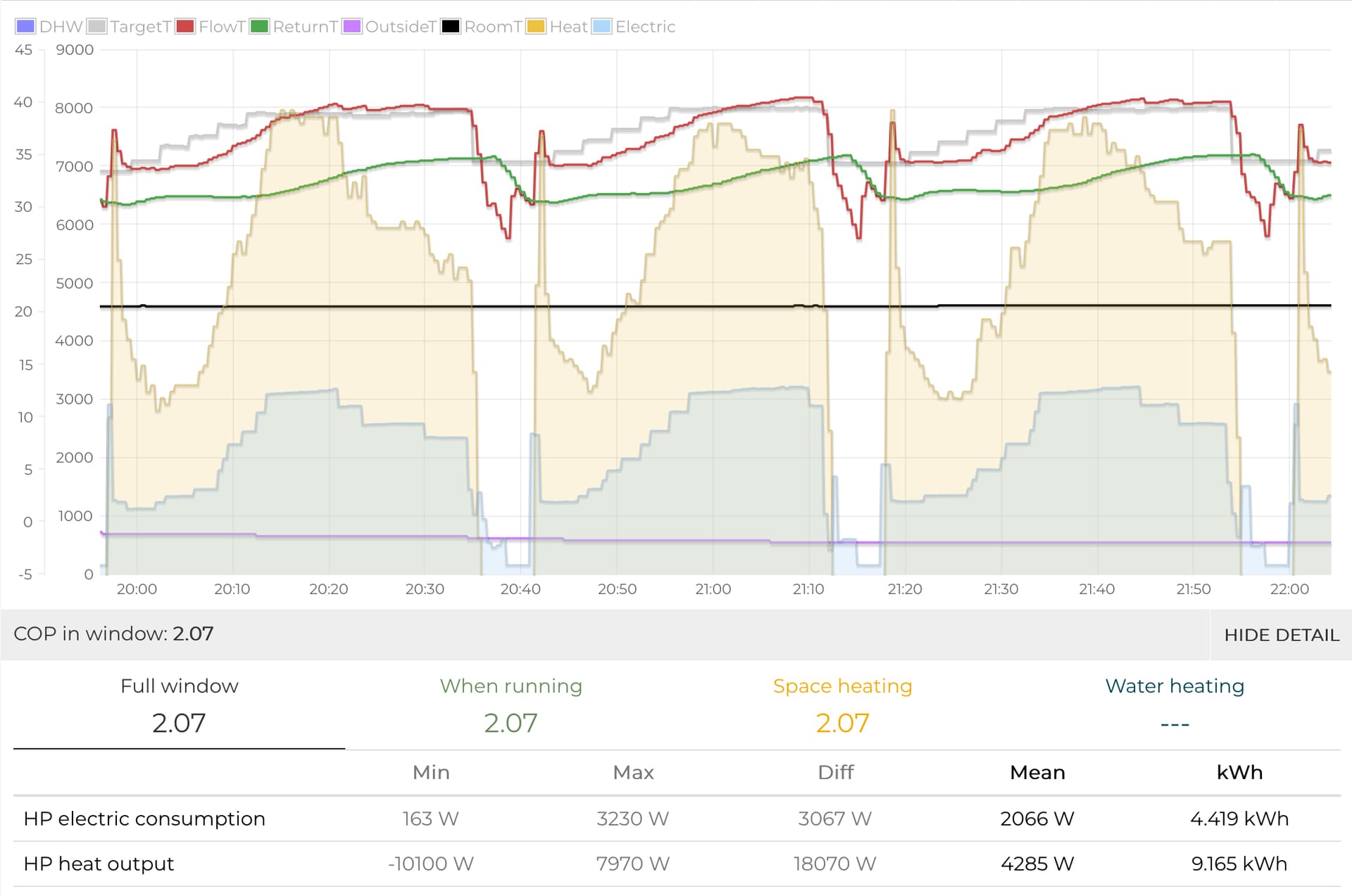Click the light blue Electric legend swatch

601,27
